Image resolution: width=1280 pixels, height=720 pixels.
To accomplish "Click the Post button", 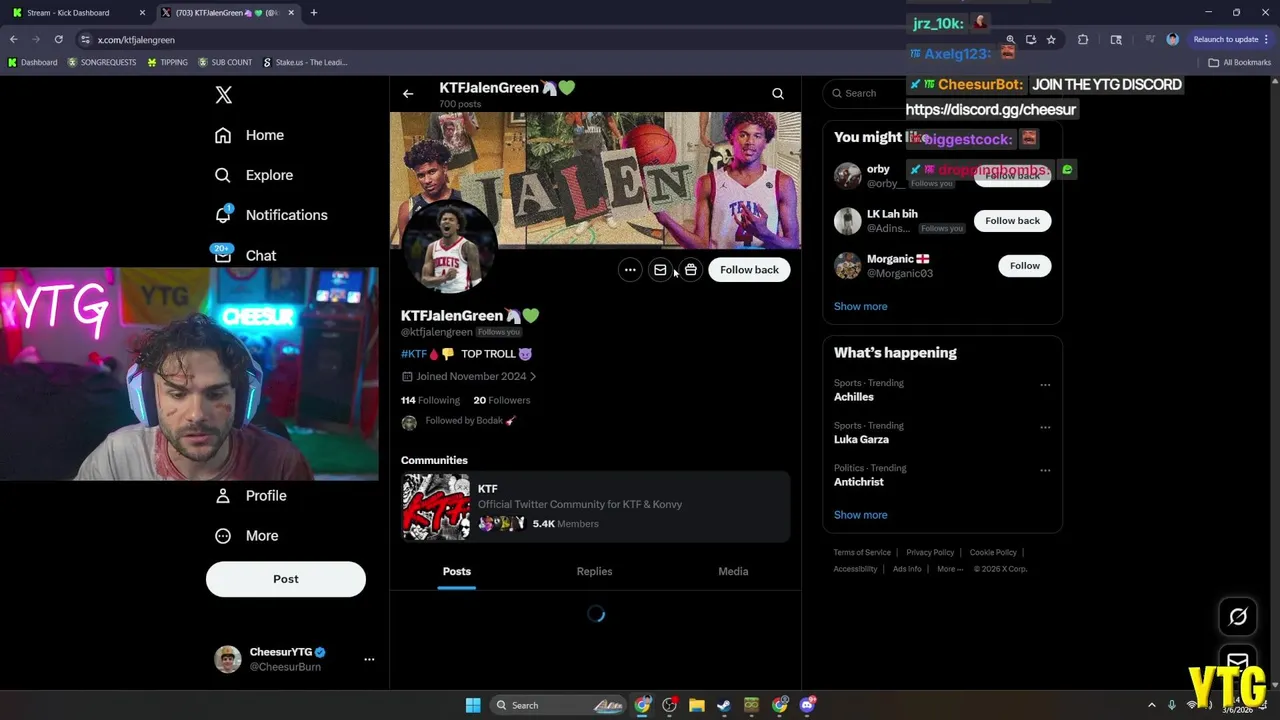I will (x=286, y=579).
